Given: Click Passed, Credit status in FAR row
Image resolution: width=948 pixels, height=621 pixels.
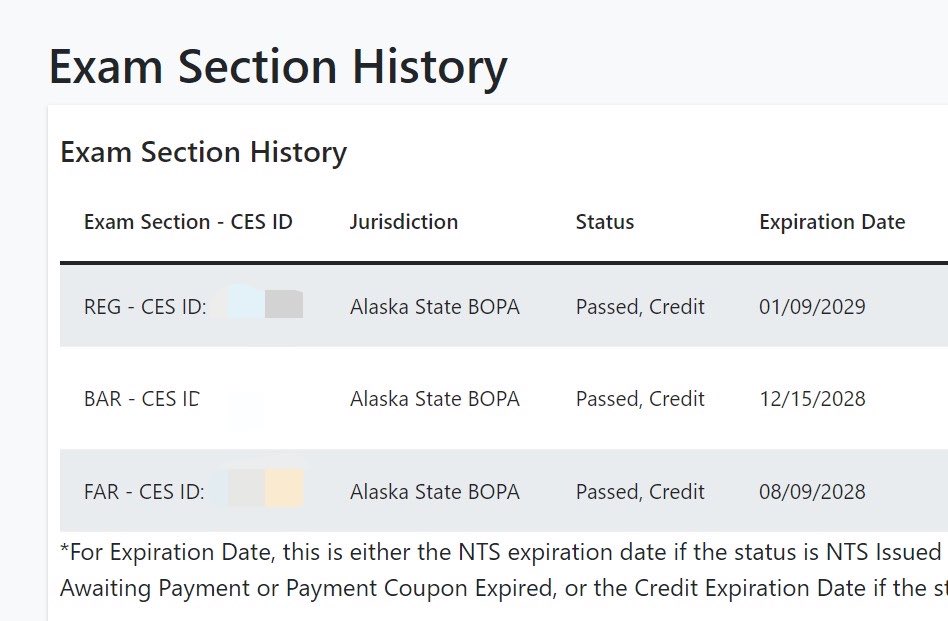Looking at the screenshot, I should pos(640,492).
